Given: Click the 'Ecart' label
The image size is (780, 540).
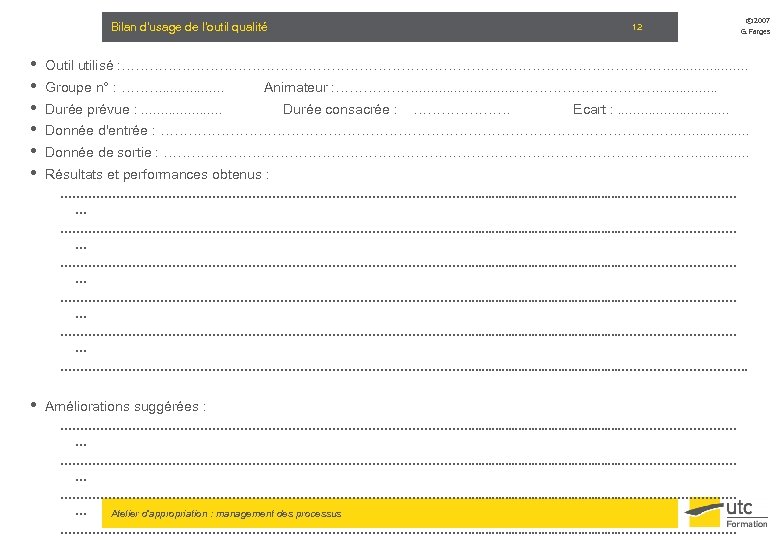Looking at the screenshot, I should pyautogui.click(x=592, y=109).
